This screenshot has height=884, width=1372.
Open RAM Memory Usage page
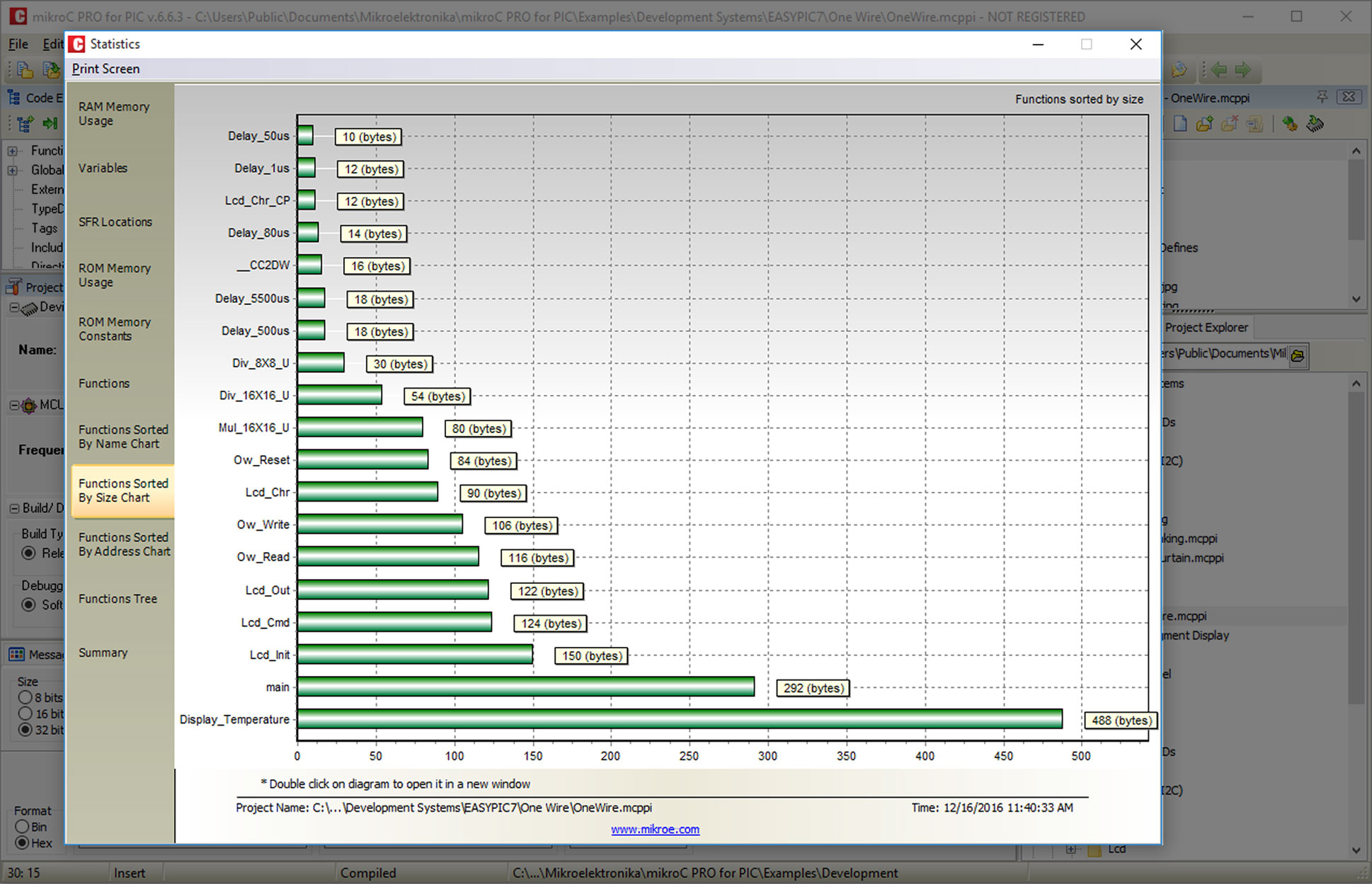(114, 114)
